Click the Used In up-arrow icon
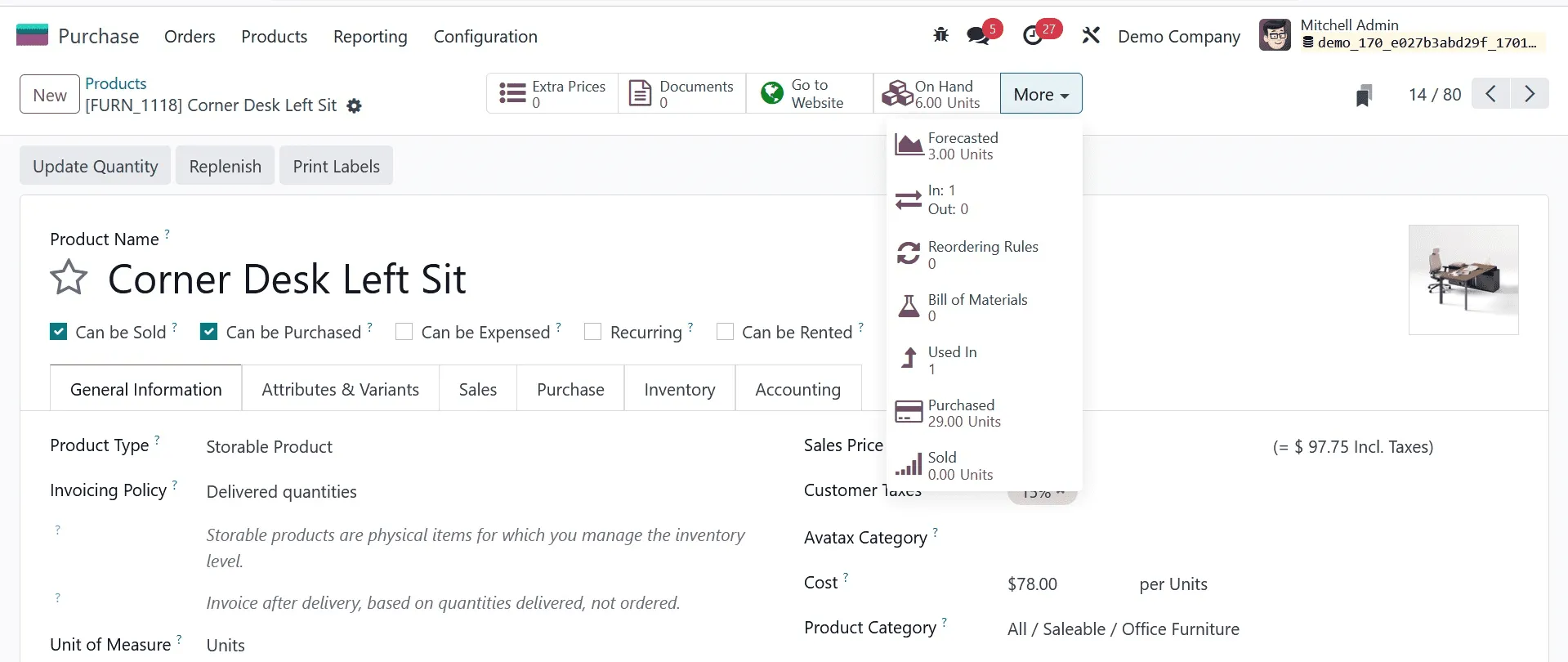This screenshot has width=1568, height=662. point(909,359)
